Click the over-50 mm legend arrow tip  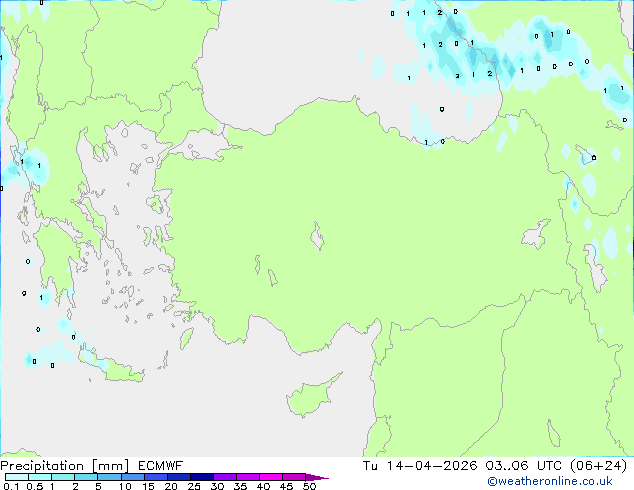pyautogui.click(x=317, y=477)
